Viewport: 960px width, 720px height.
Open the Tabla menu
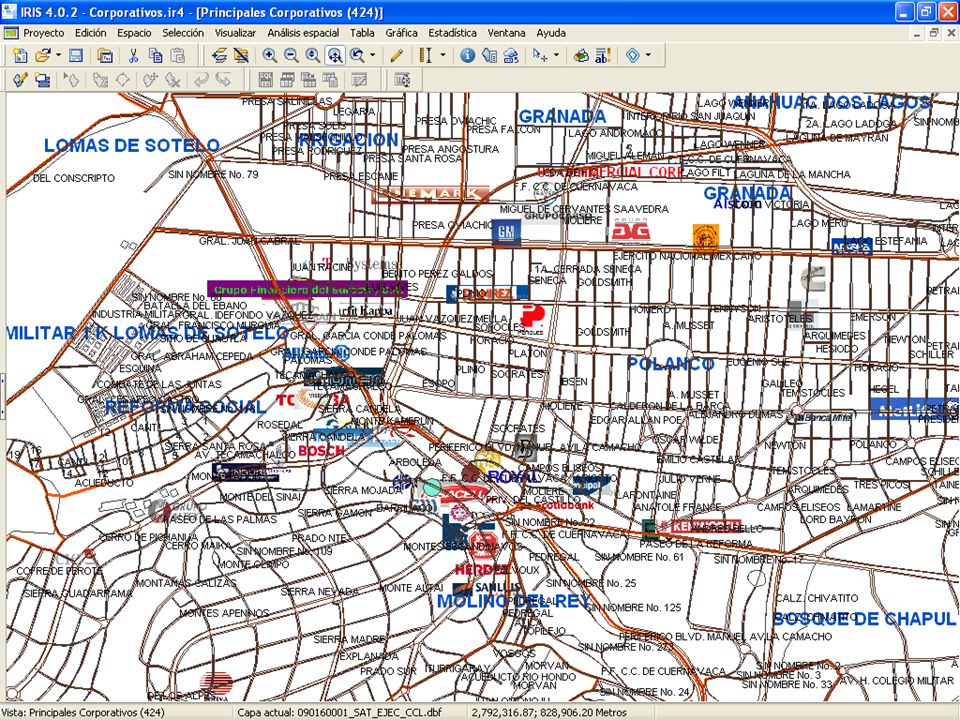[362, 33]
